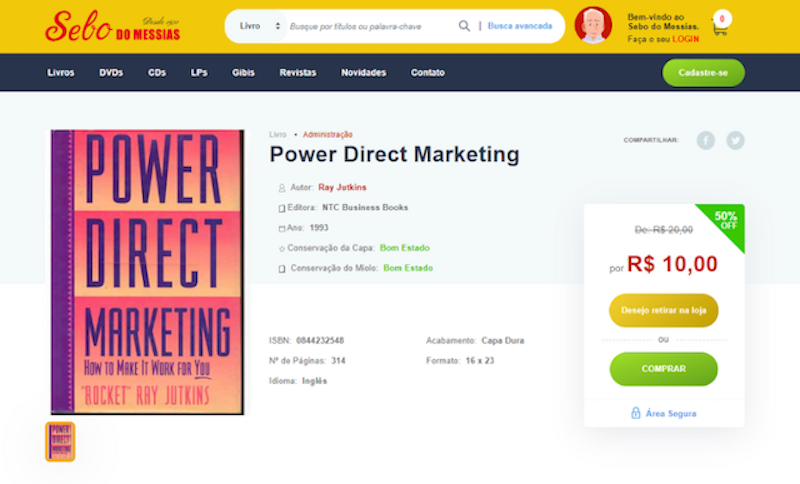Click the R$ 10,00 price text
The width and height of the screenshot is (800, 484).
click(672, 264)
